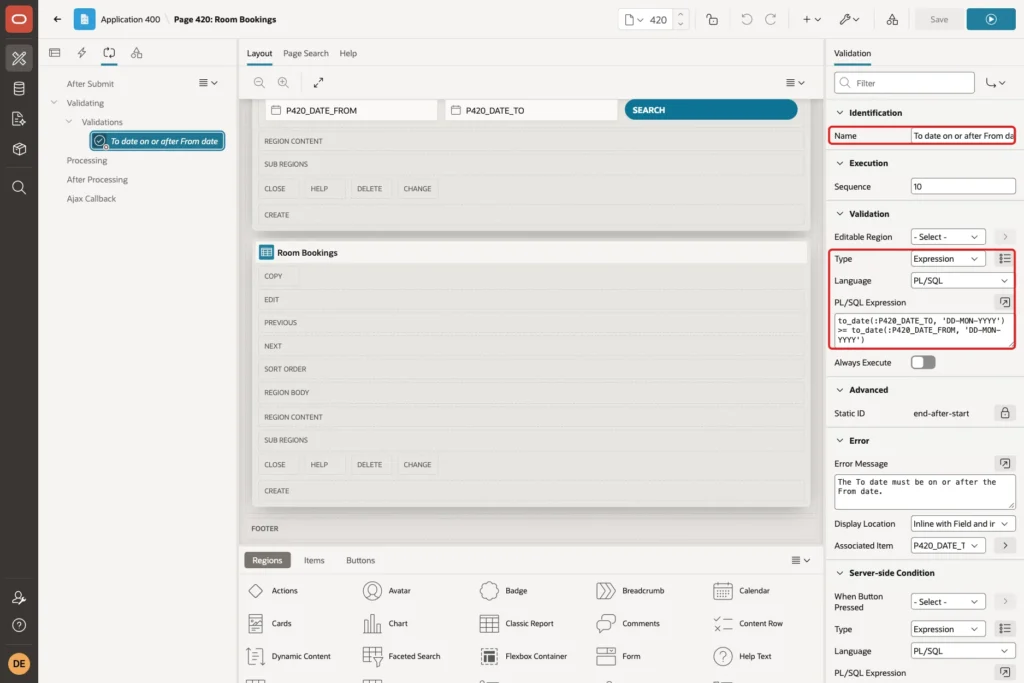Open the processing tree menu dropdown
This screenshot has width=1024, height=683.
point(208,83)
